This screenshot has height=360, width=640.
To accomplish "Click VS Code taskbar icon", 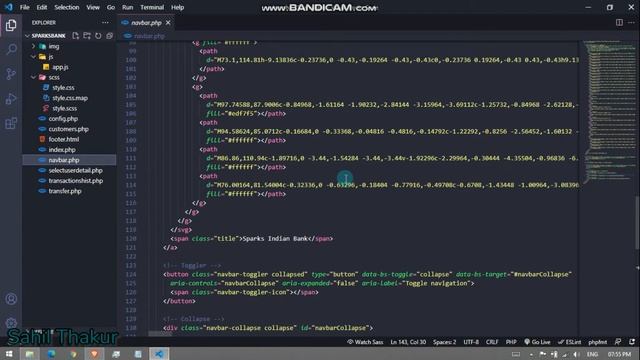I will (x=159, y=353).
